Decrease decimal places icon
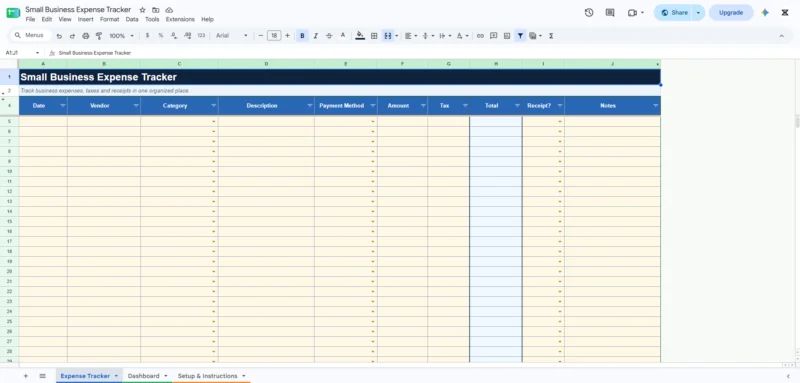 point(174,36)
